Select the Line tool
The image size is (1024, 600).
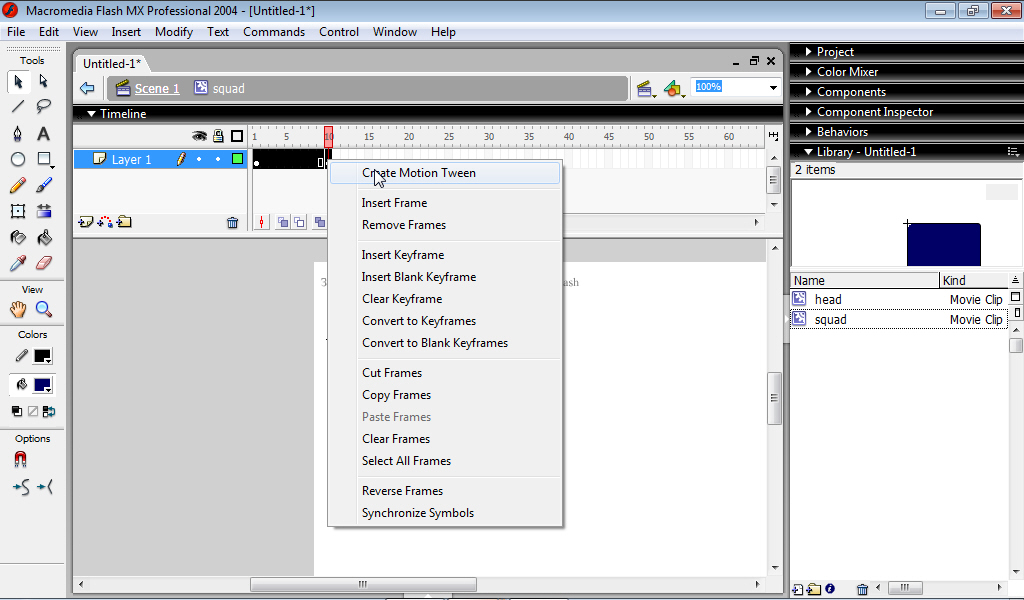(x=18, y=106)
